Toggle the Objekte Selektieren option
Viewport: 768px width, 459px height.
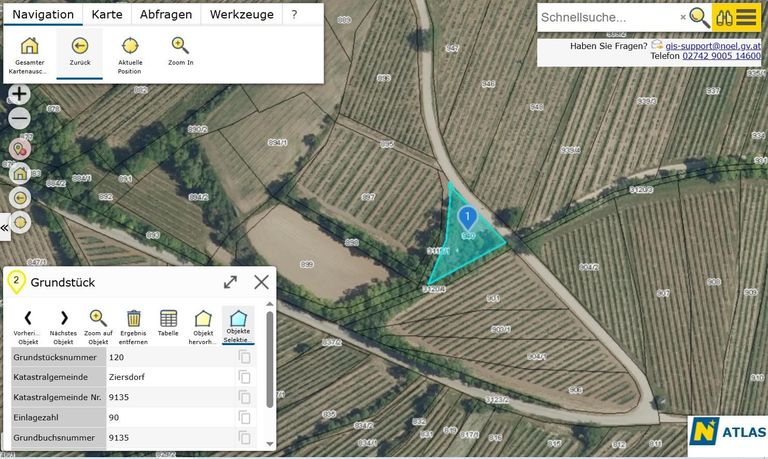coord(238,319)
